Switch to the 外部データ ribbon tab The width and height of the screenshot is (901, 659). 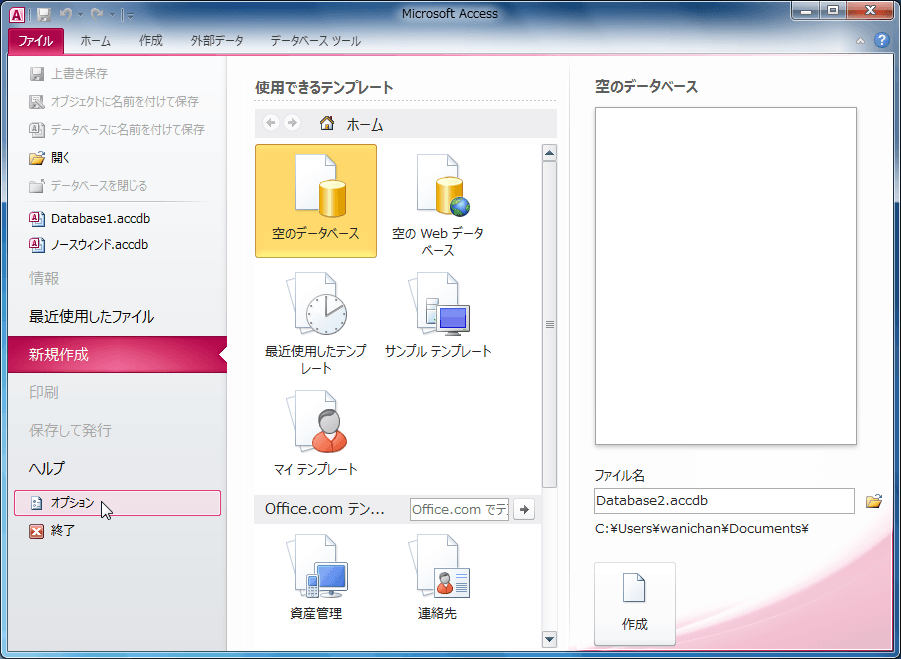coord(217,41)
